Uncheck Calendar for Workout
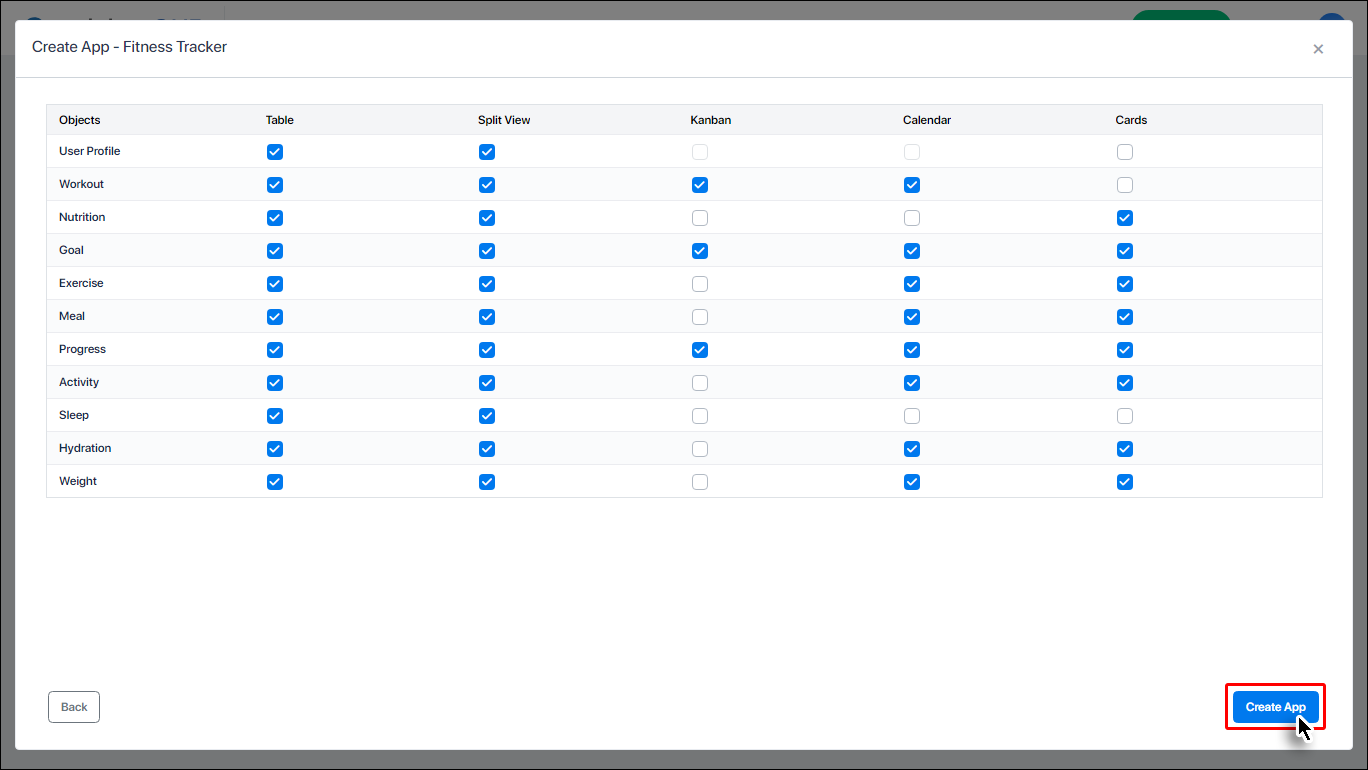The width and height of the screenshot is (1368, 770). tap(912, 185)
